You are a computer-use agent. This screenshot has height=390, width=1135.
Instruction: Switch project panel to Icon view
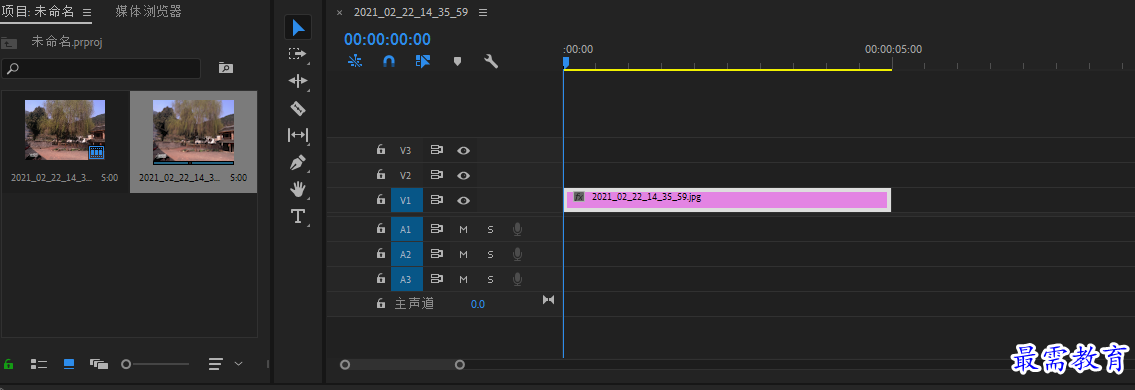[69, 364]
